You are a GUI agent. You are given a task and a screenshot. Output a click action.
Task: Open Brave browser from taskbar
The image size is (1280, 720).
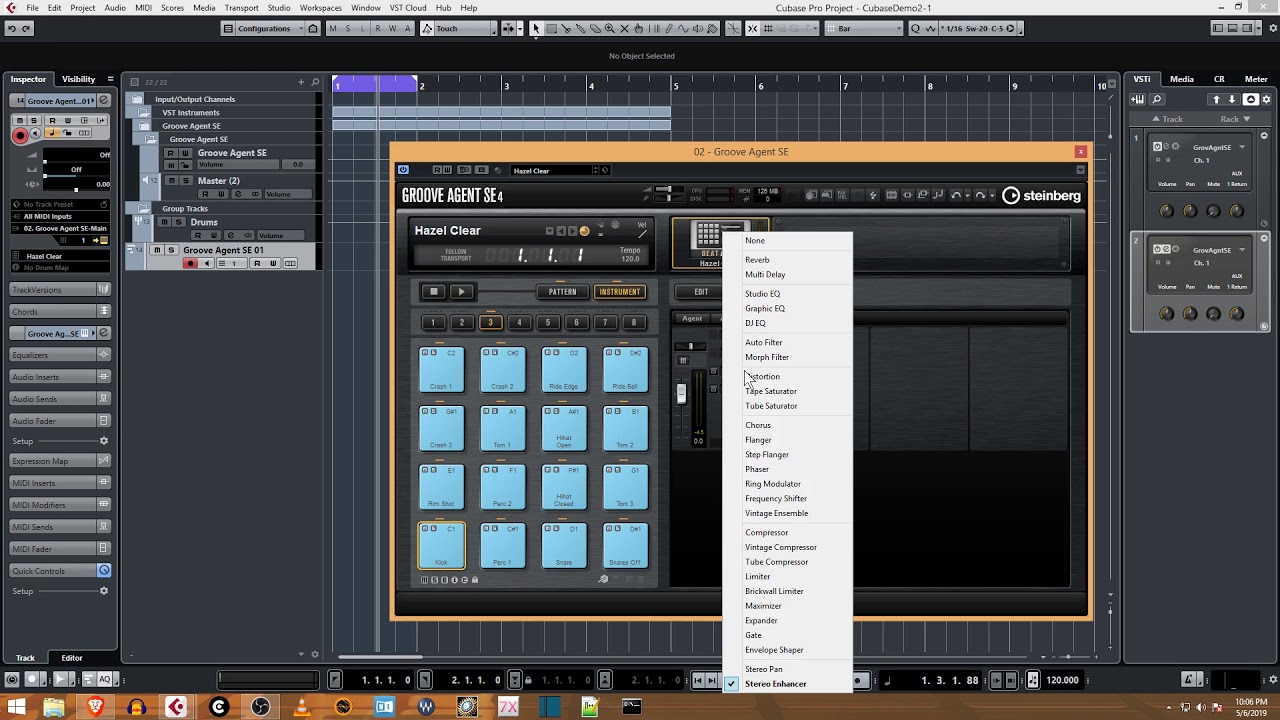pyautogui.click(x=95, y=707)
